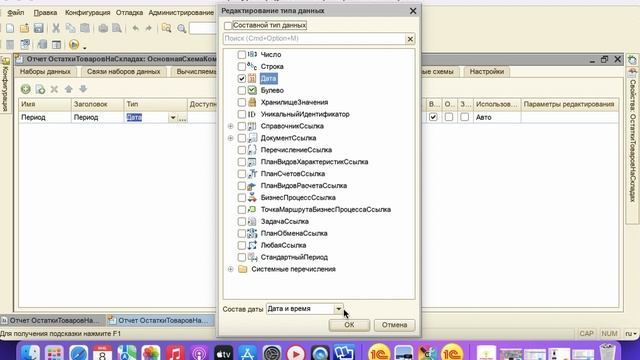This screenshot has width=640, height=360.
Task: Switch to the Настройки tab
Action: click(487, 72)
